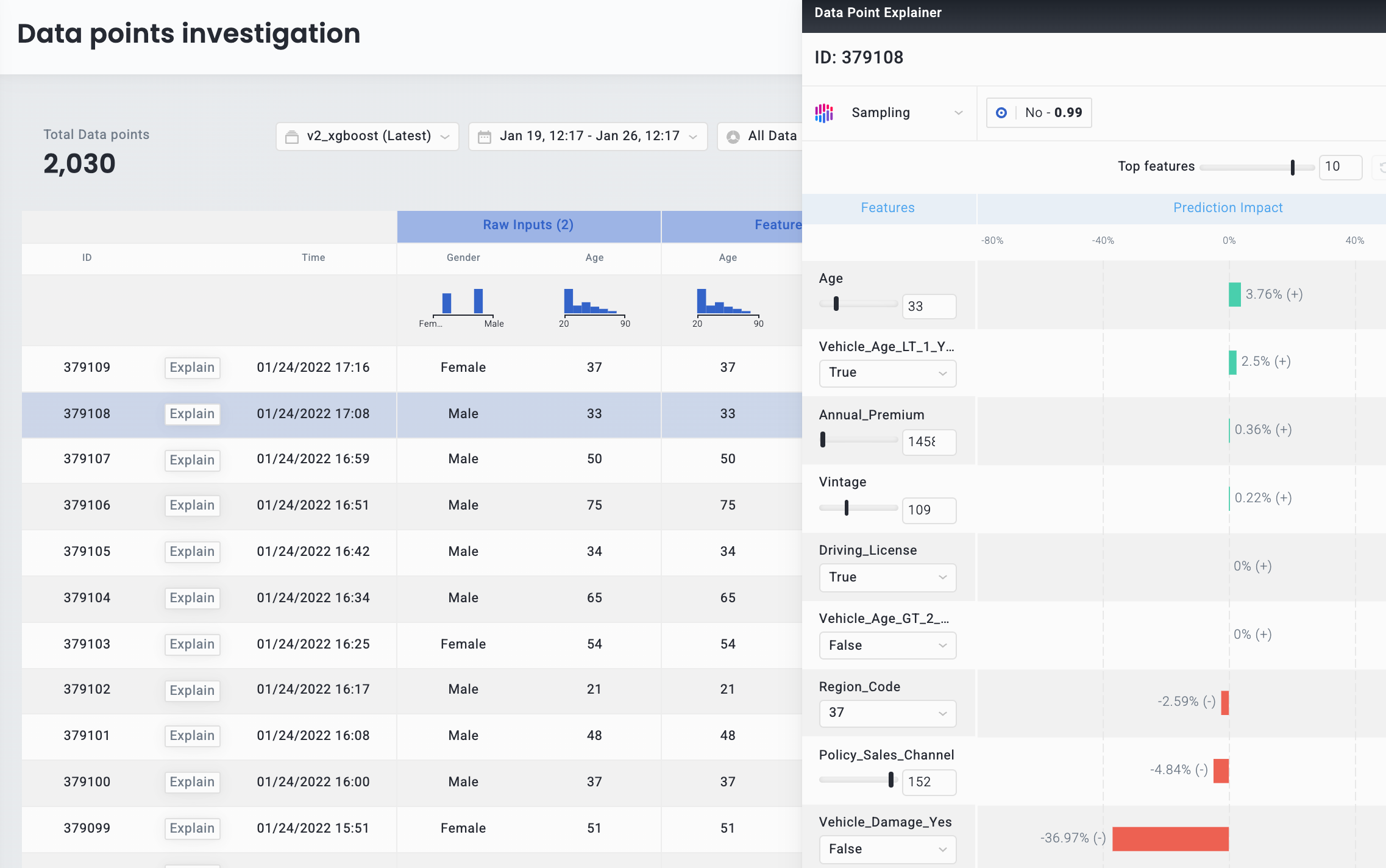Click the Raw Inputs (2) column group
This screenshot has height=868, width=1386.
click(x=528, y=226)
